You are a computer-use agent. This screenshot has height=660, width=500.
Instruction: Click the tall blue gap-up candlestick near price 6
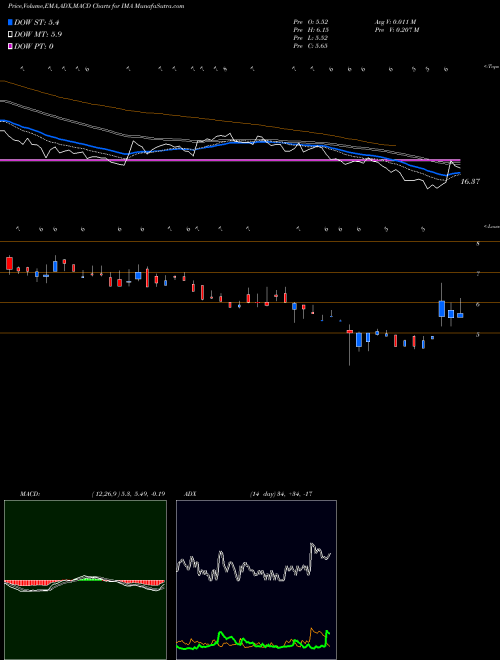[441, 308]
